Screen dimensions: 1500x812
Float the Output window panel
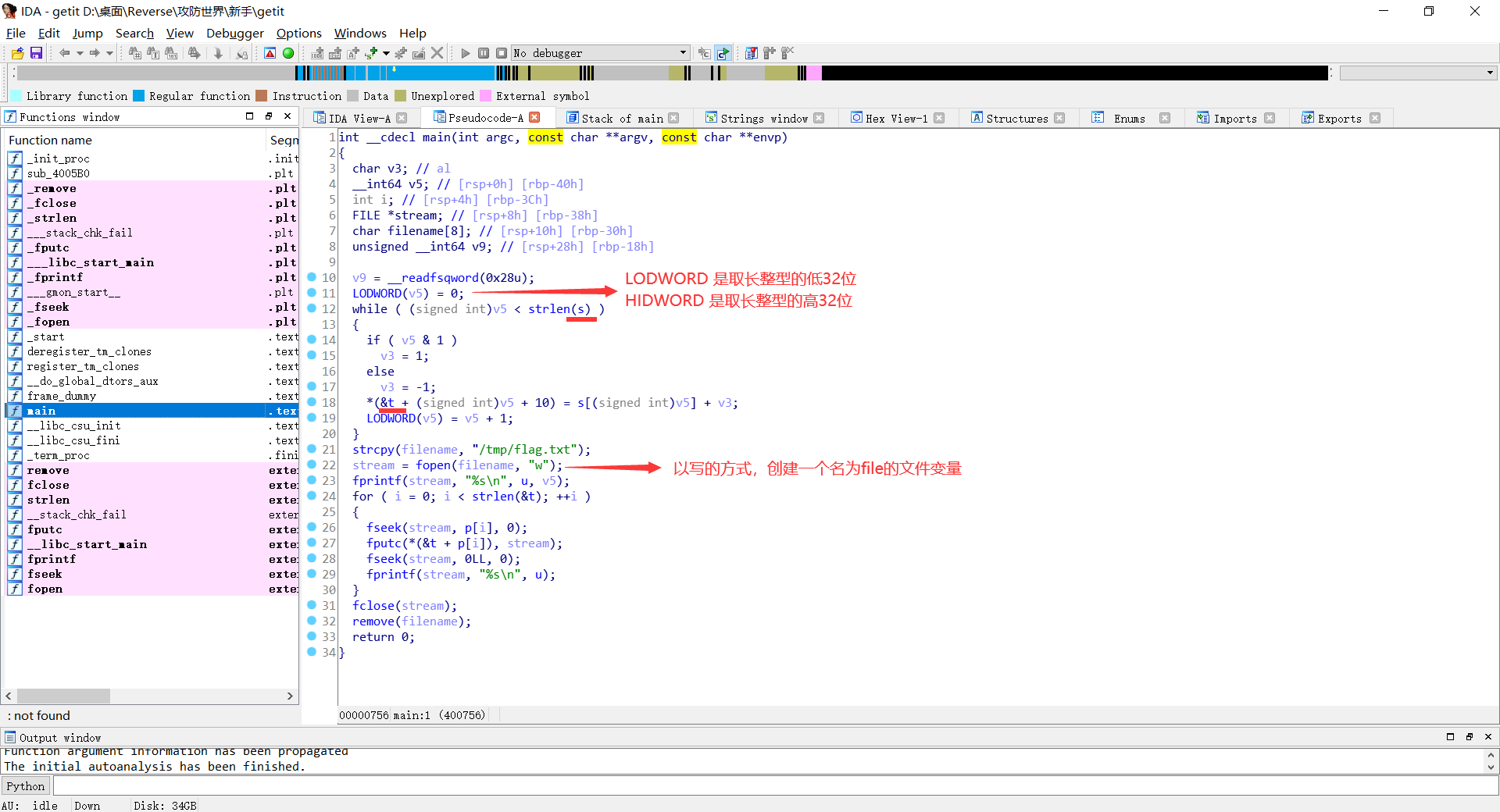pyautogui.click(x=1469, y=737)
